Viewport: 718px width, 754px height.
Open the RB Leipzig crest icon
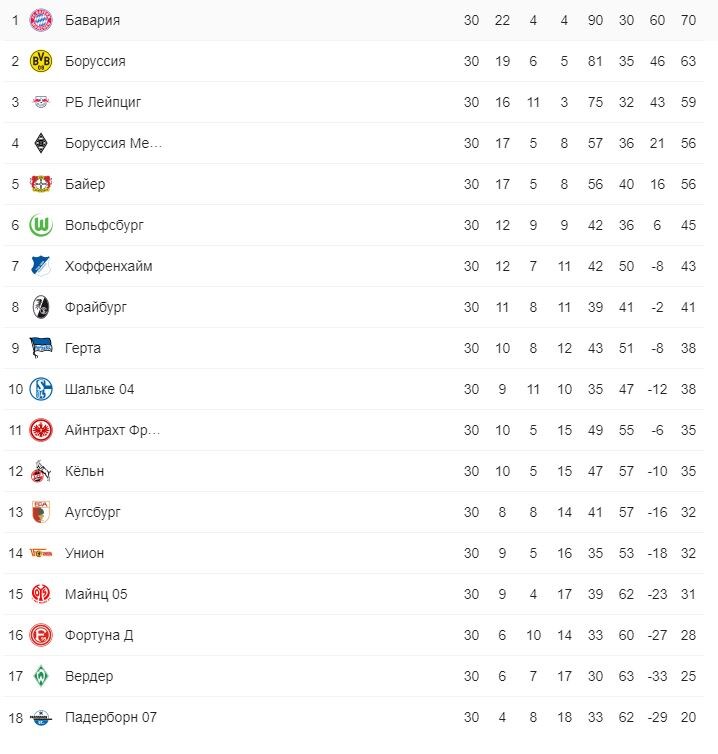pyautogui.click(x=41, y=102)
